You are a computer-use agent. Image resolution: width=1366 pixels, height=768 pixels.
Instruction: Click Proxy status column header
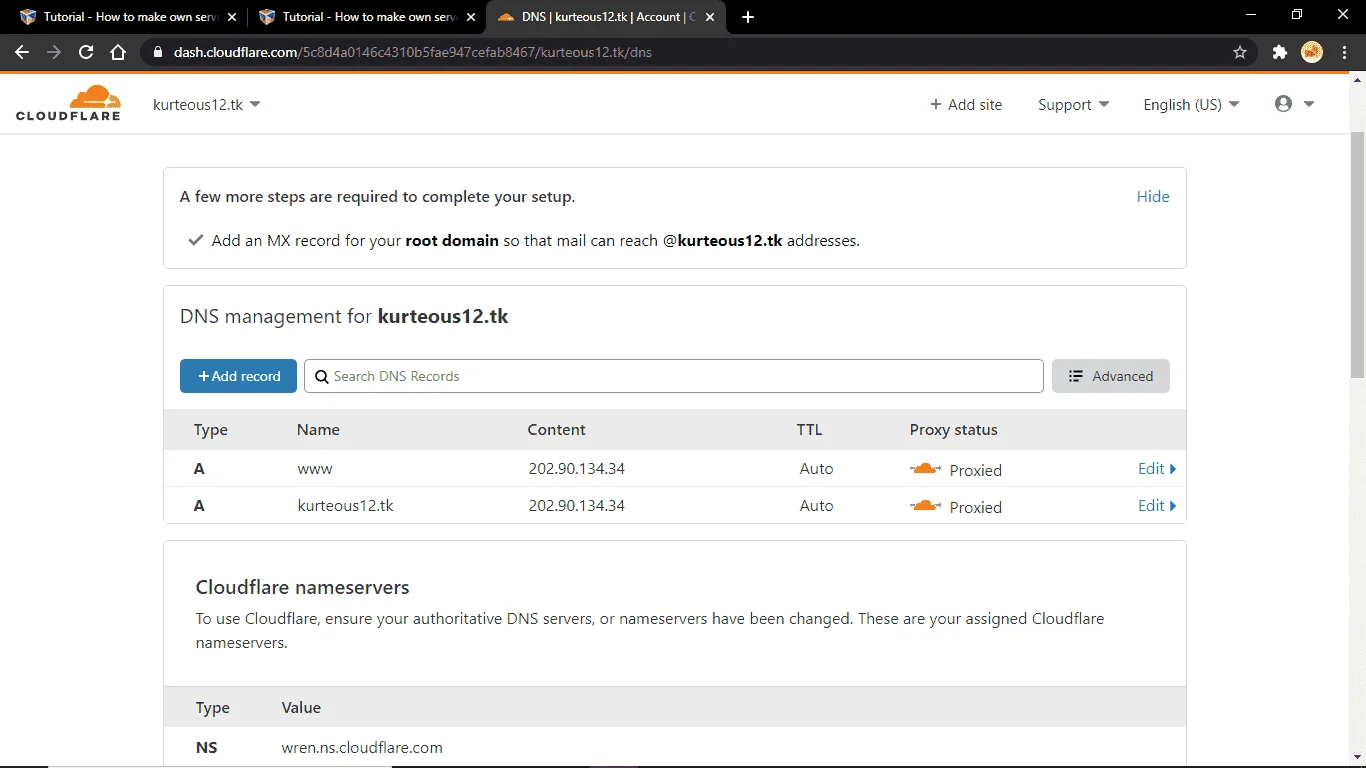click(x=953, y=429)
